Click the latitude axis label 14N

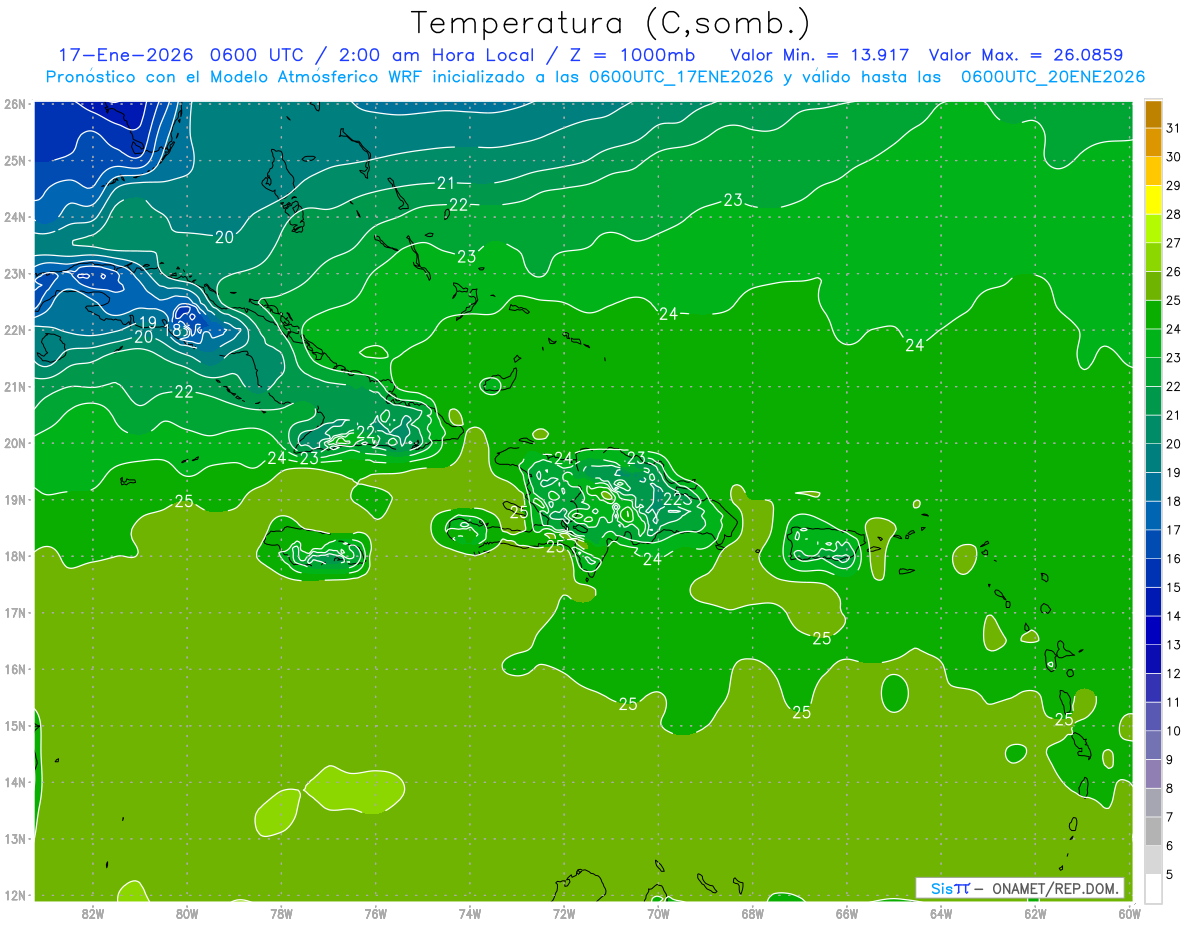coord(15,782)
